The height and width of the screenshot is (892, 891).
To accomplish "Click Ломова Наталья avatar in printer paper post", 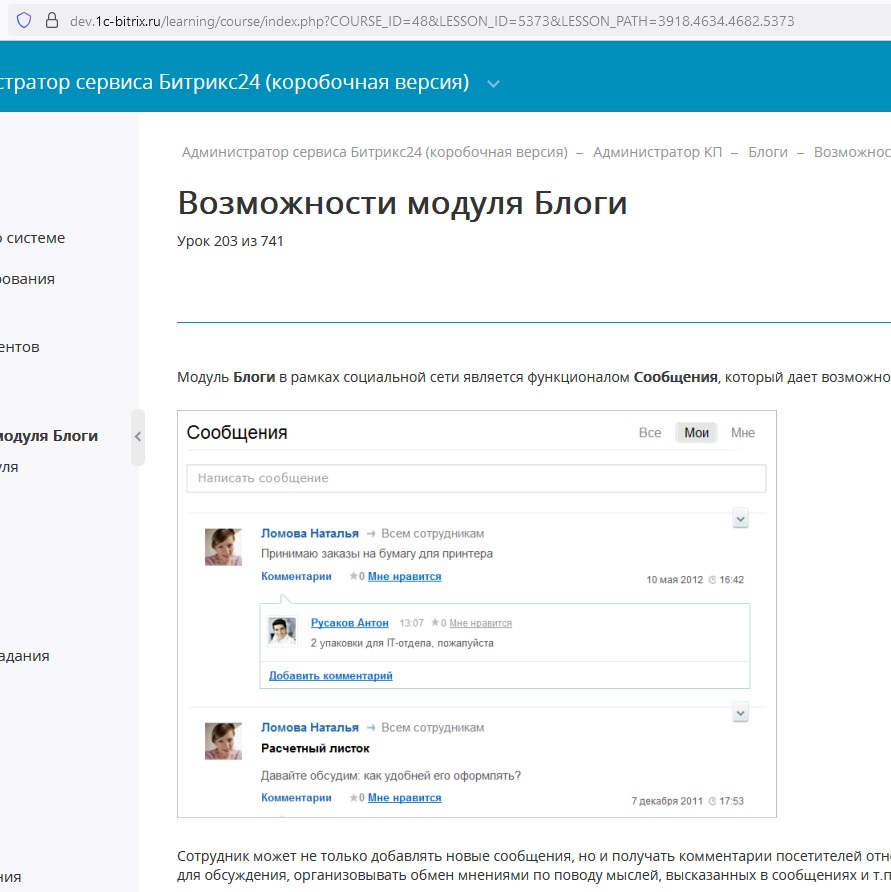I will (x=223, y=547).
